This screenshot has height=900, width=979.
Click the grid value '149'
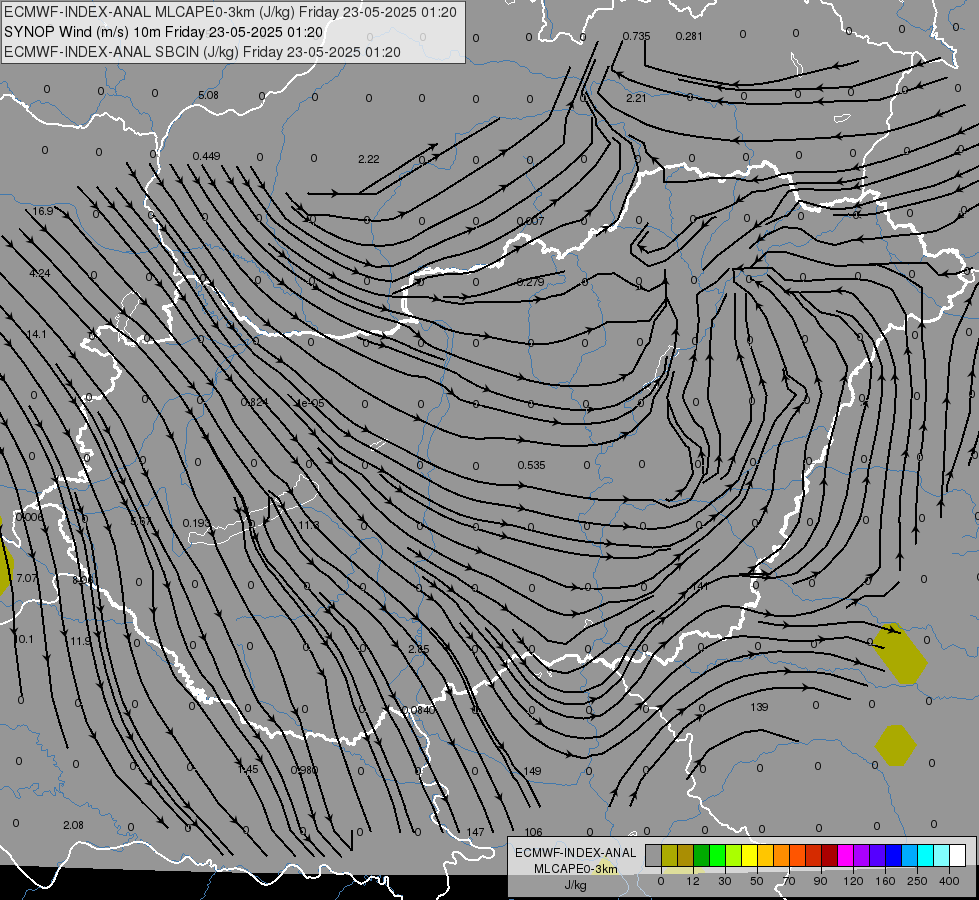[532, 771]
